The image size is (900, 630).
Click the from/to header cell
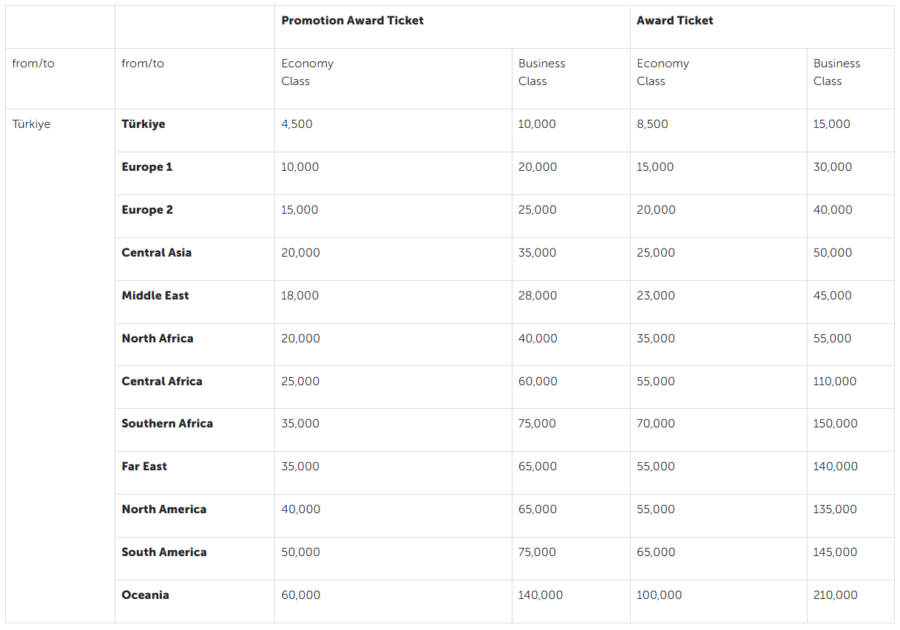33,63
